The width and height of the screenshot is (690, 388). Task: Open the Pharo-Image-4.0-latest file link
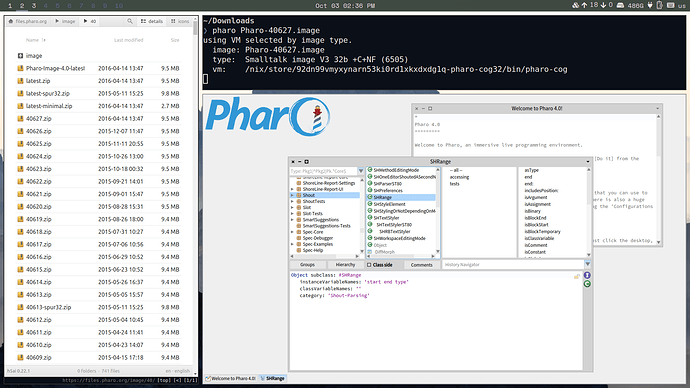pyautogui.click(x=55, y=68)
